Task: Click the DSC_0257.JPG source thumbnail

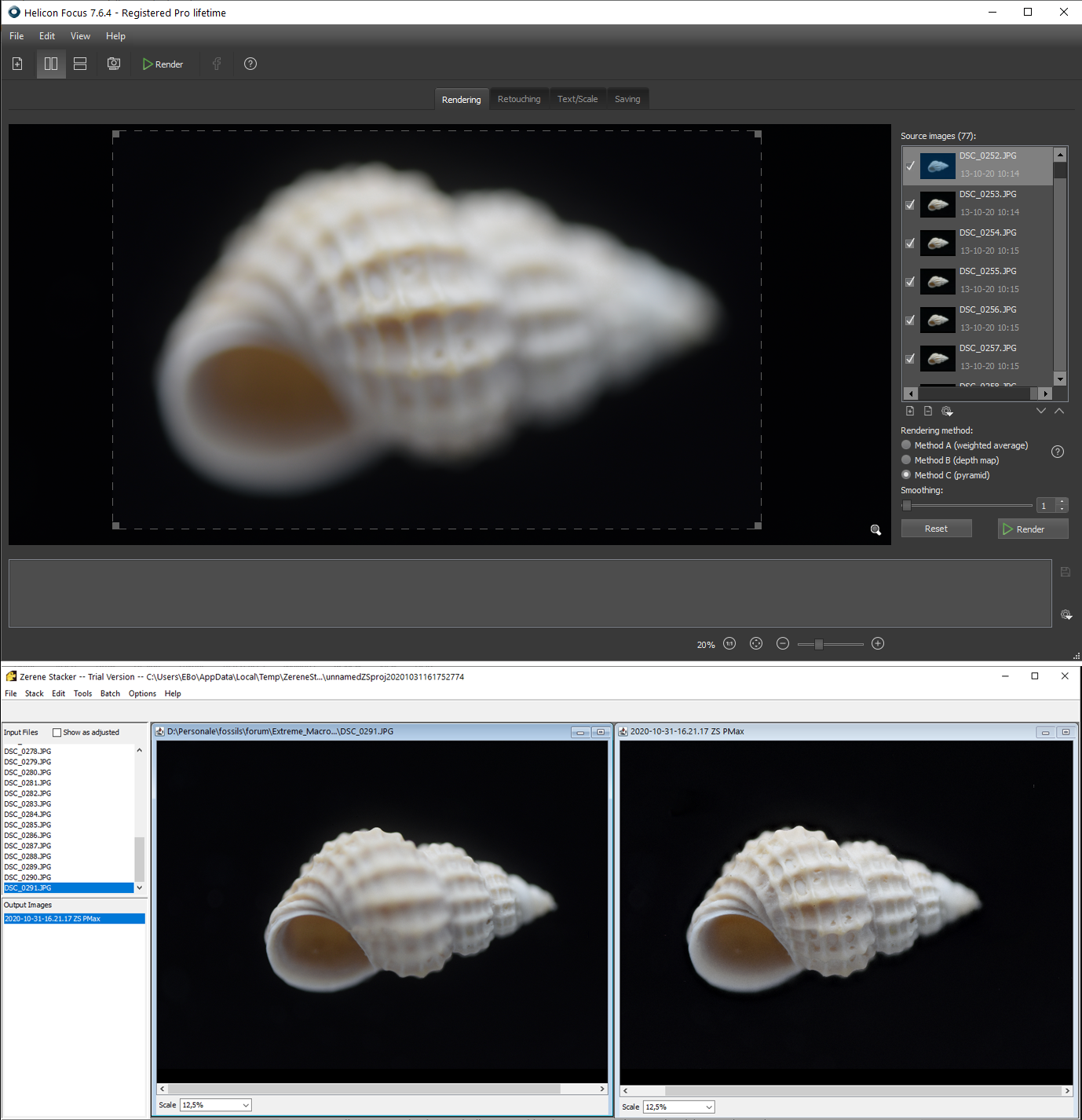Action: pos(938,358)
